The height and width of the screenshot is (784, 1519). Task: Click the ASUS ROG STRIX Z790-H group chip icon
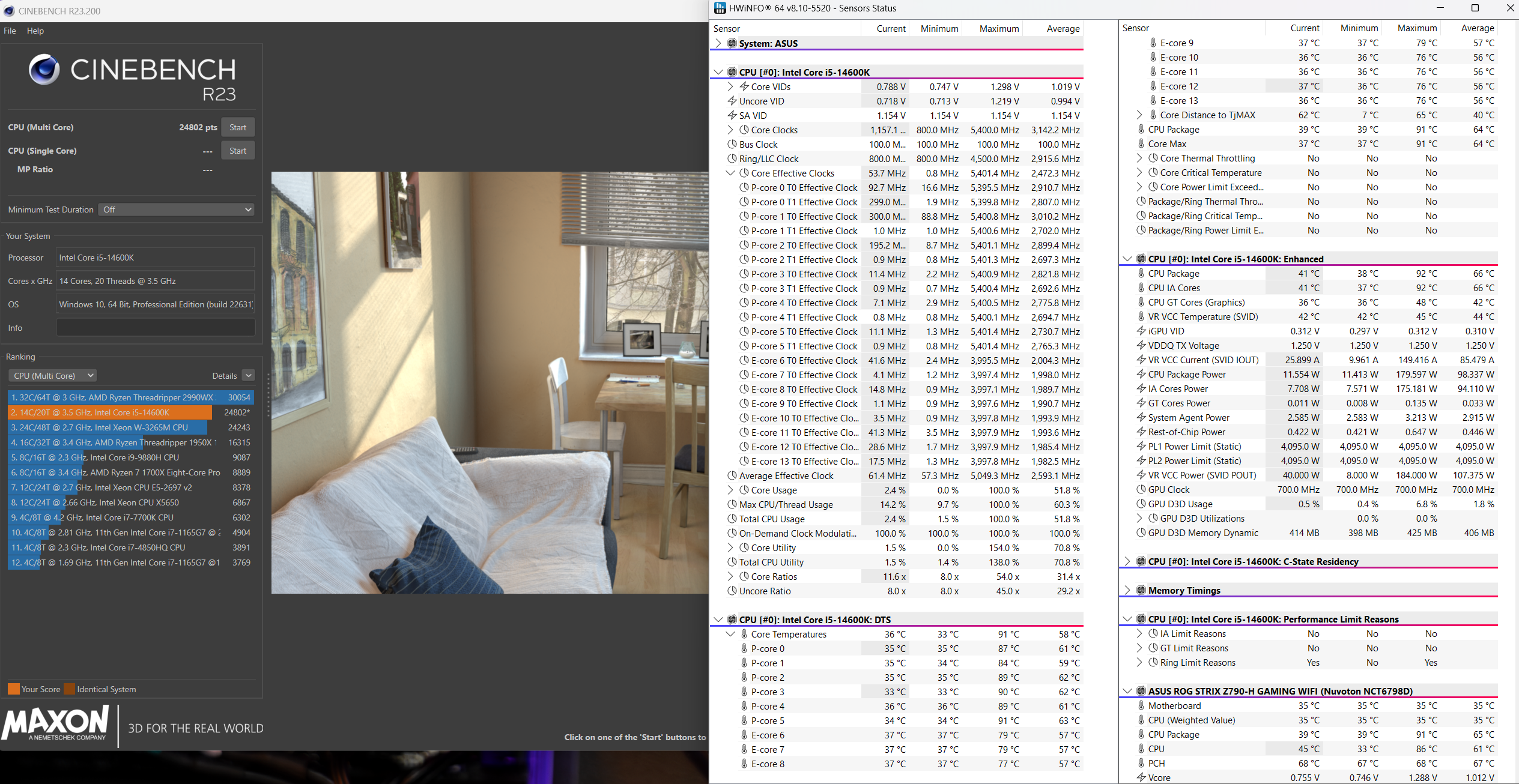[x=1141, y=691]
